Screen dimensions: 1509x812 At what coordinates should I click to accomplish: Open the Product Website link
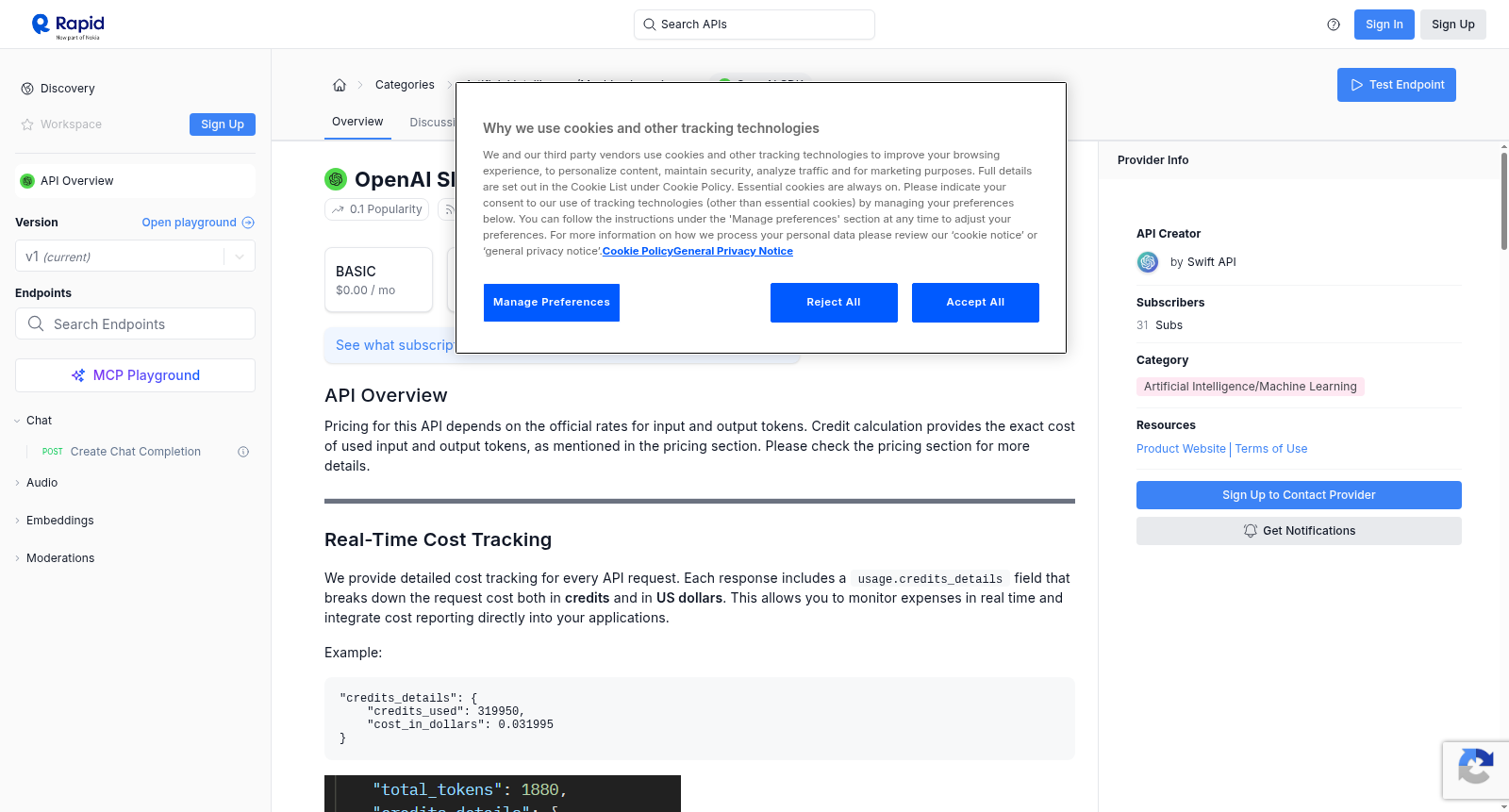point(1181,449)
